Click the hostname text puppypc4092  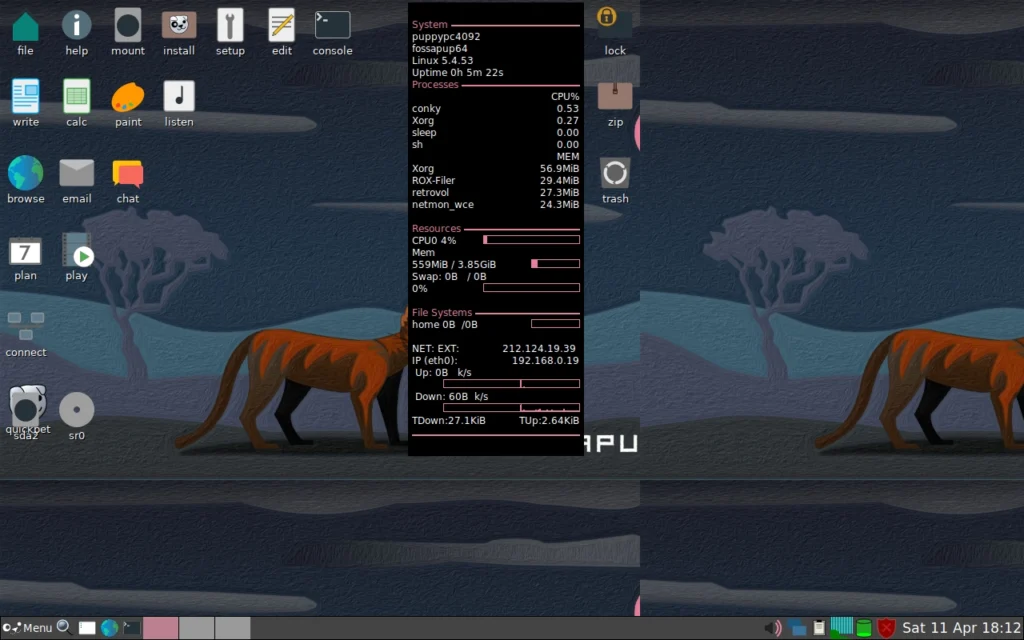coord(446,37)
